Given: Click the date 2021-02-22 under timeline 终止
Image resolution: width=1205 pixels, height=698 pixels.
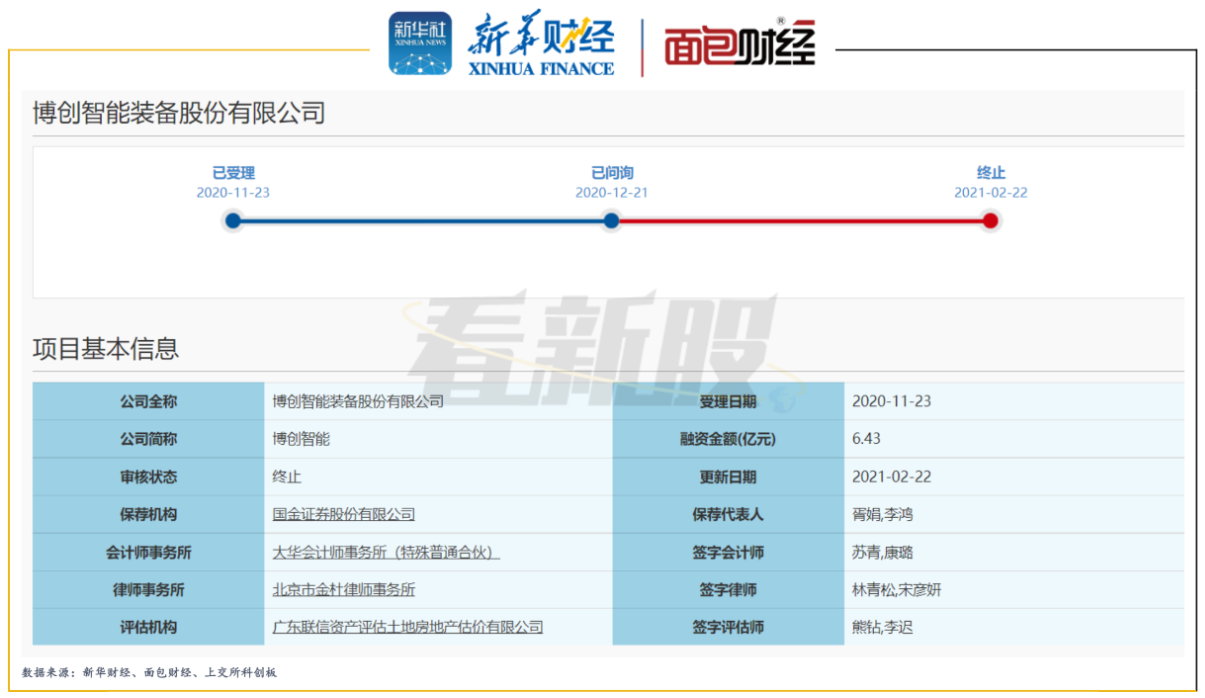Looking at the screenshot, I should (x=990, y=192).
